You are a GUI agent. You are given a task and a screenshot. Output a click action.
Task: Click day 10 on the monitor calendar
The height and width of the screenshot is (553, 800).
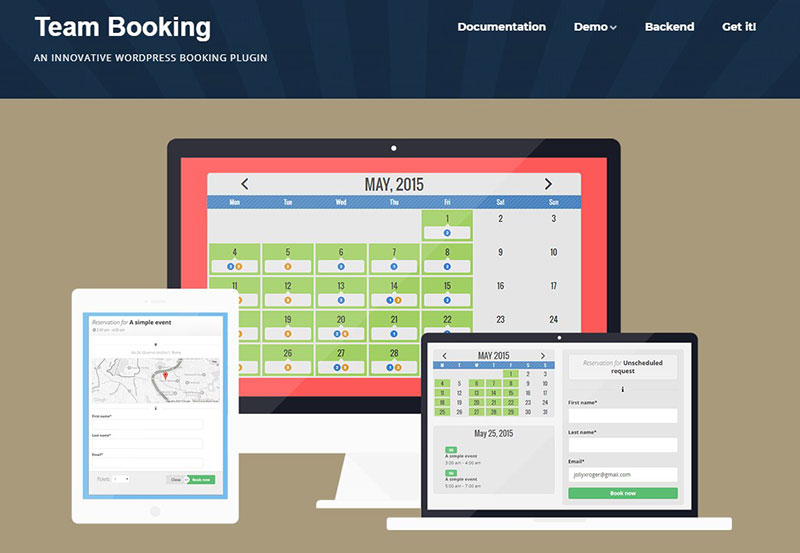pos(554,252)
